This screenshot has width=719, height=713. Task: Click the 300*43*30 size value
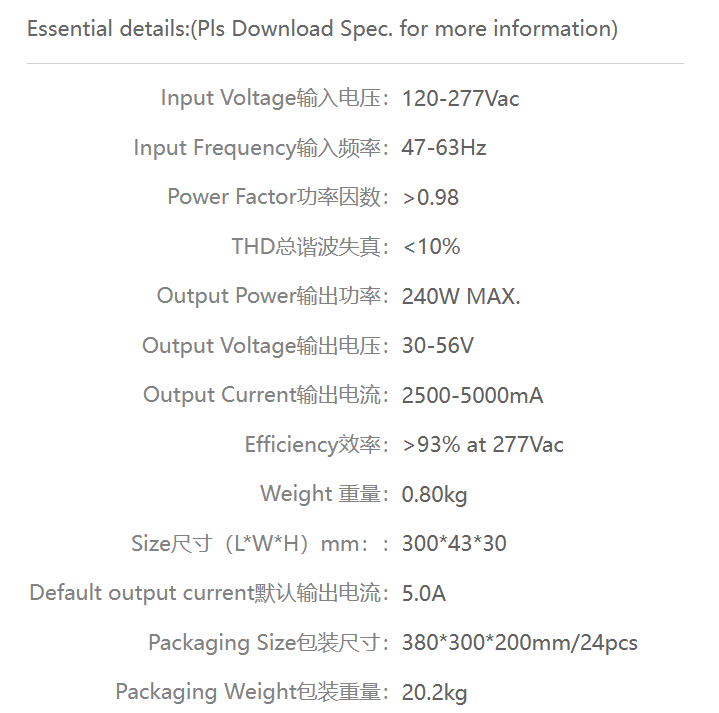454,543
